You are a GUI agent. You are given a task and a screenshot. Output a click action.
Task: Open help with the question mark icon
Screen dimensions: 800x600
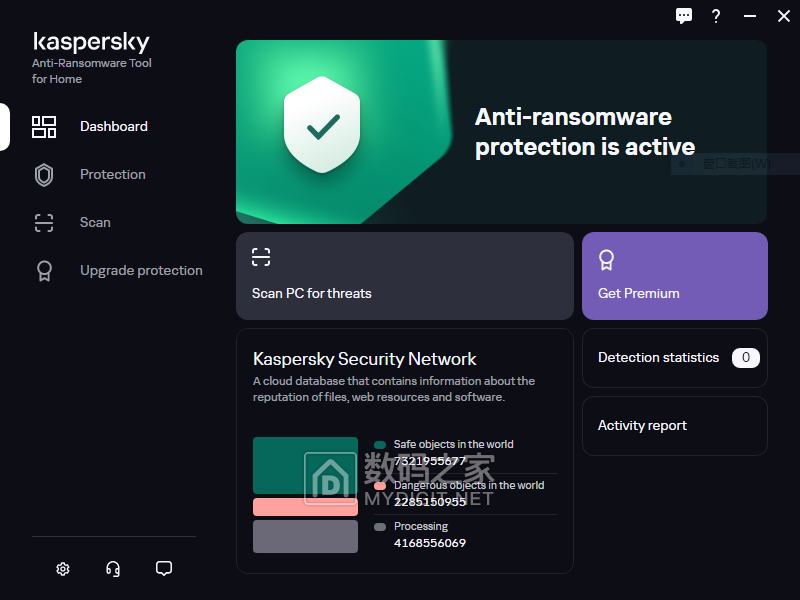[x=716, y=16]
